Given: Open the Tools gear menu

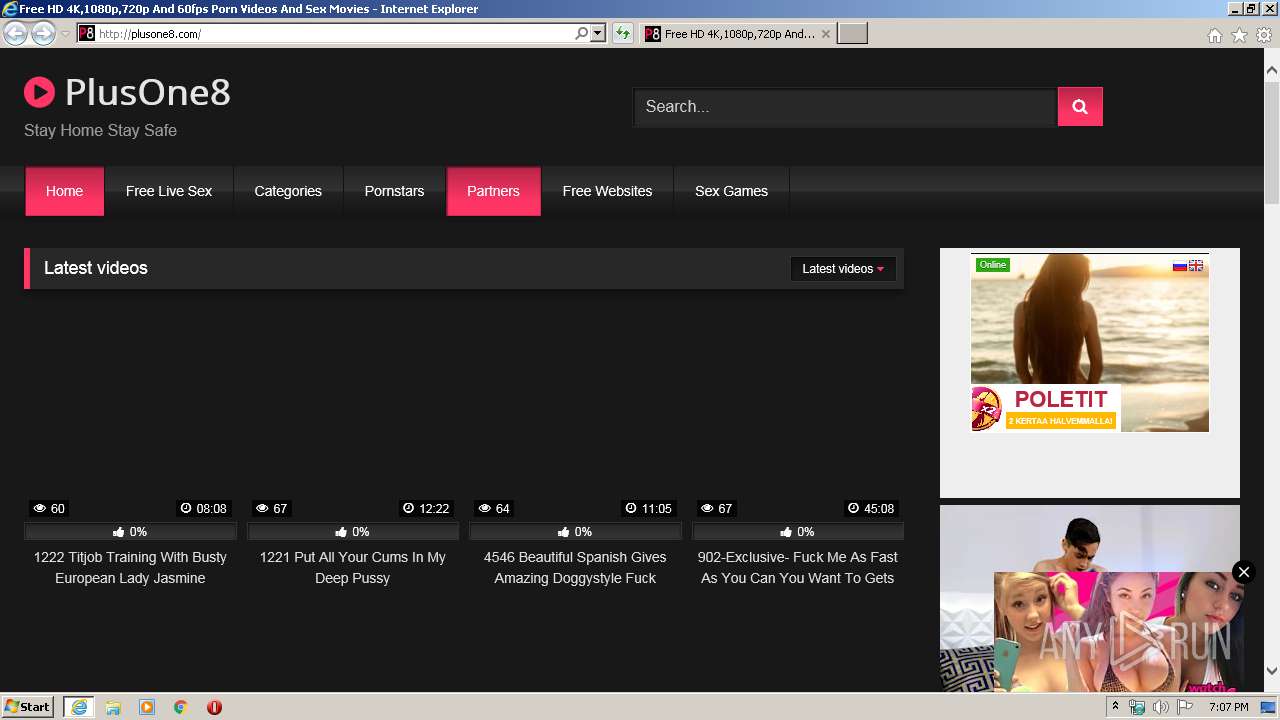Looking at the screenshot, I should 1264,35.
